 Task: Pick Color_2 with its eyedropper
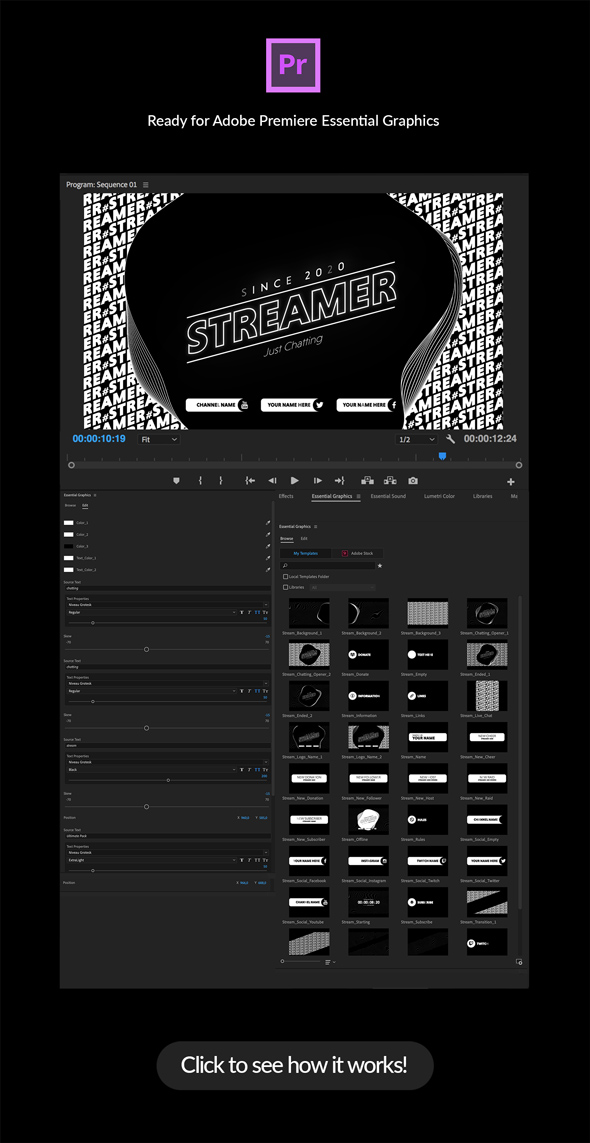(268, 534)
